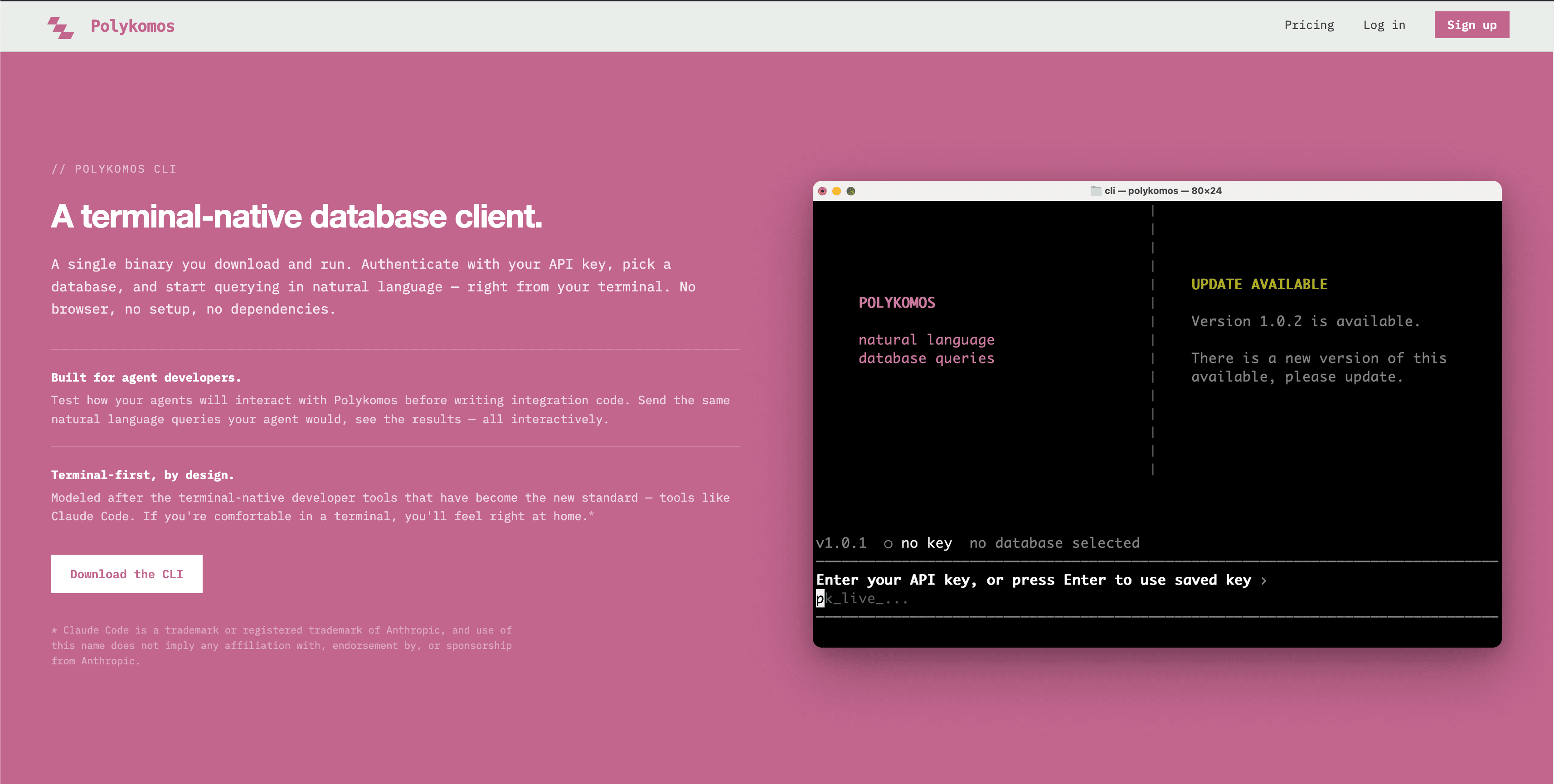1554x784 pixels.
Task: Click the API key input field
Action: (905, 598)
